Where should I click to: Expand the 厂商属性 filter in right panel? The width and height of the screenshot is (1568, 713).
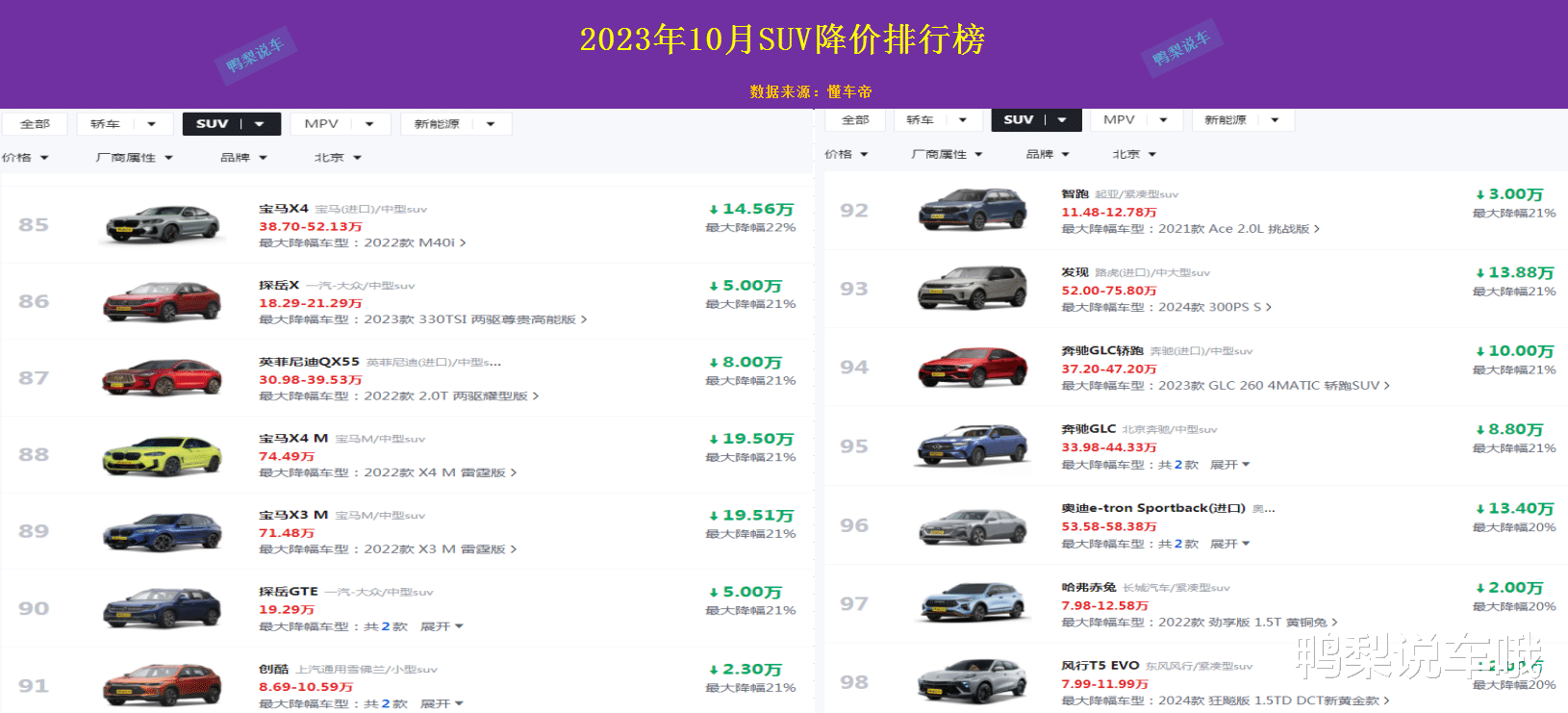[948, 154]
